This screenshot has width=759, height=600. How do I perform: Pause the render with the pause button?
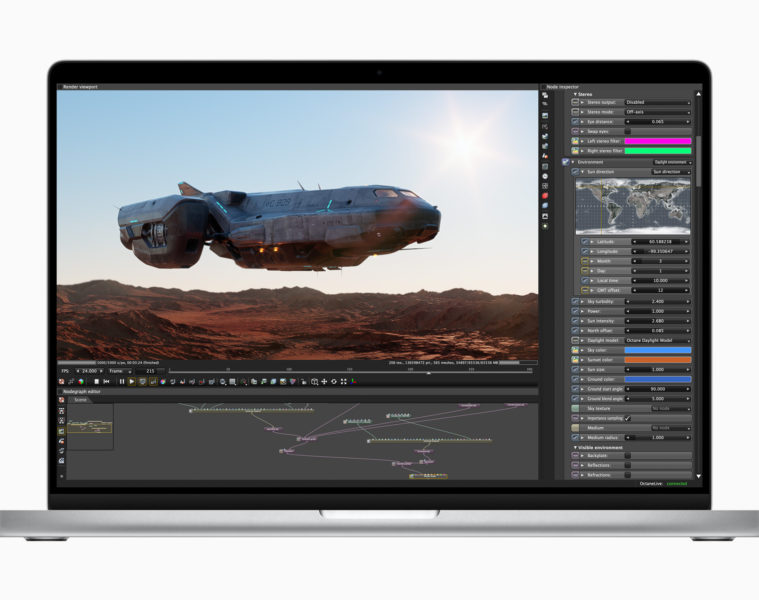pos(122,381)
